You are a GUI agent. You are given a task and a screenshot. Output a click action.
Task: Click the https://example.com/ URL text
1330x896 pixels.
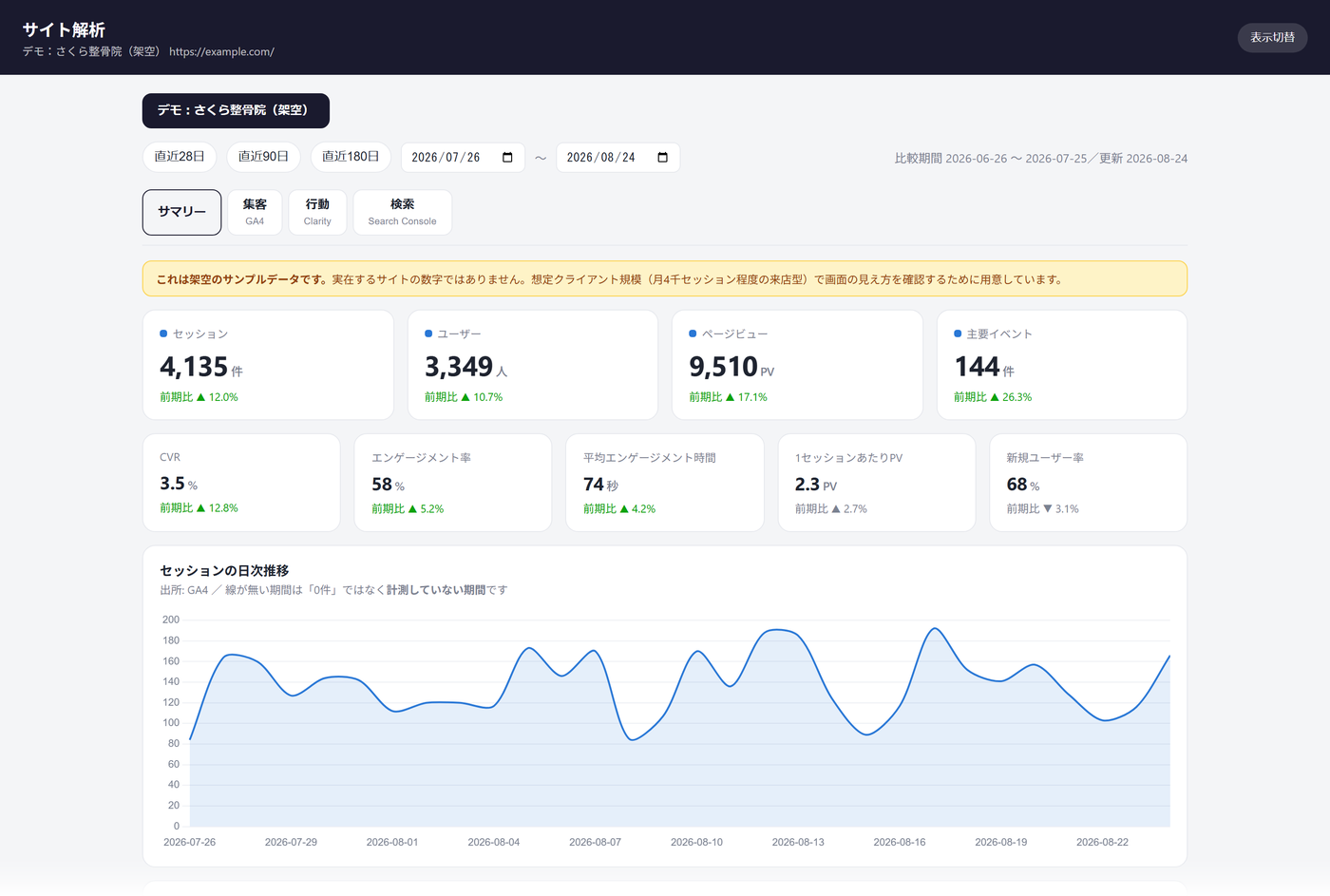[x=221, y=52]
